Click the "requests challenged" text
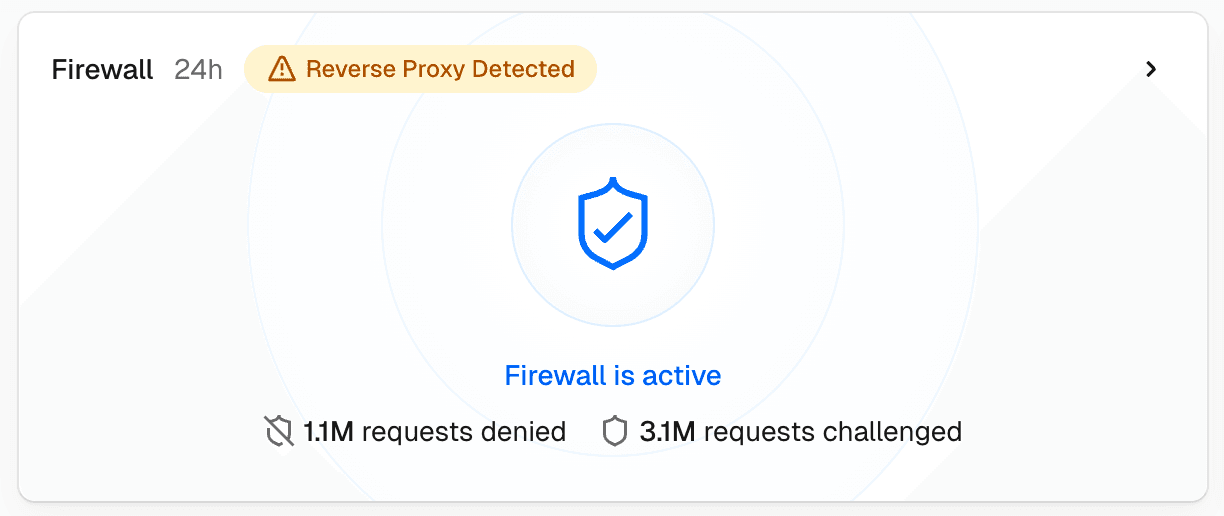 click(832, 432)
